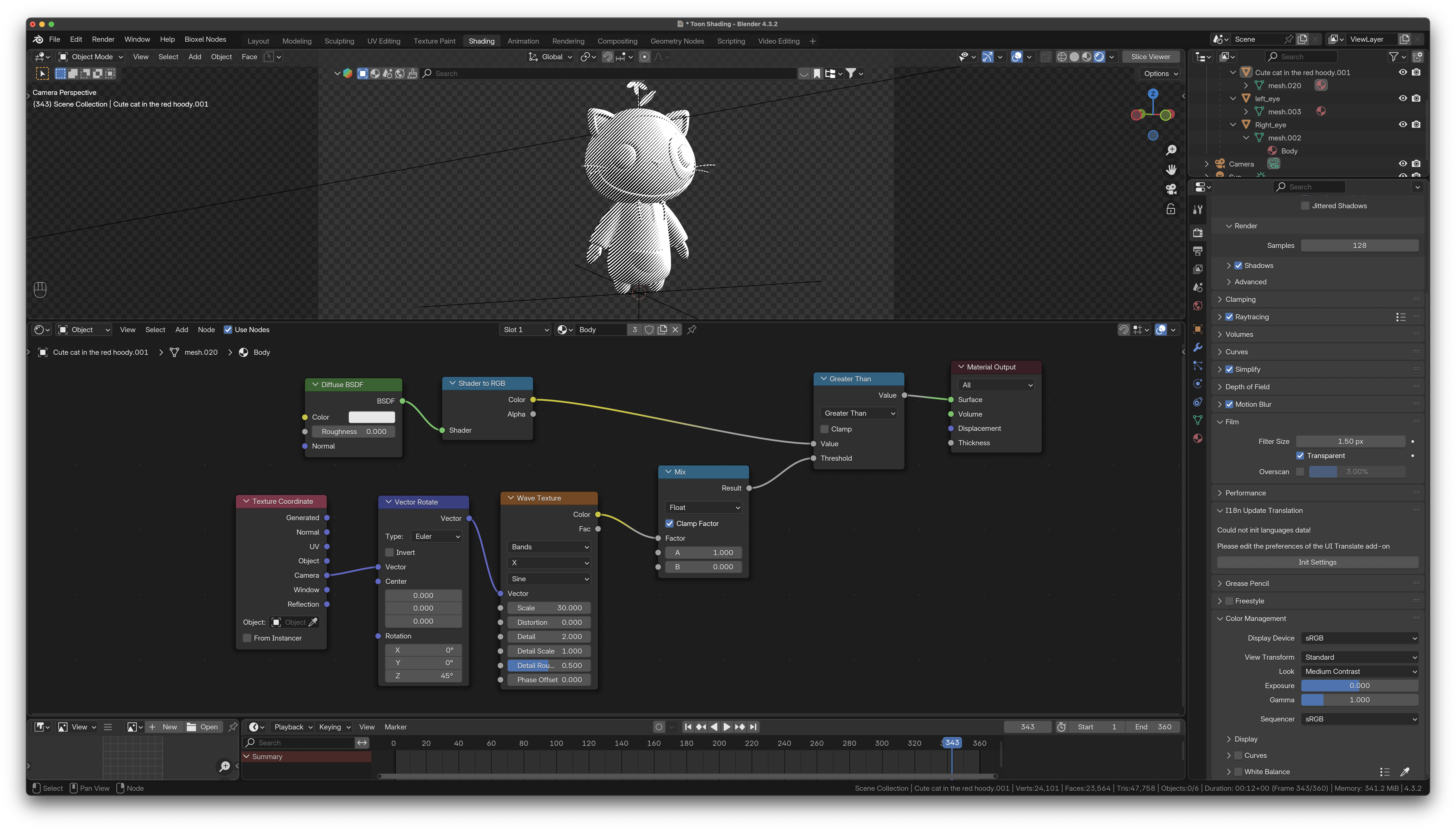The width and height of the screenshot is (1456, 830).
Task: Open the Tool properties tab icon
Action: 1198,209
